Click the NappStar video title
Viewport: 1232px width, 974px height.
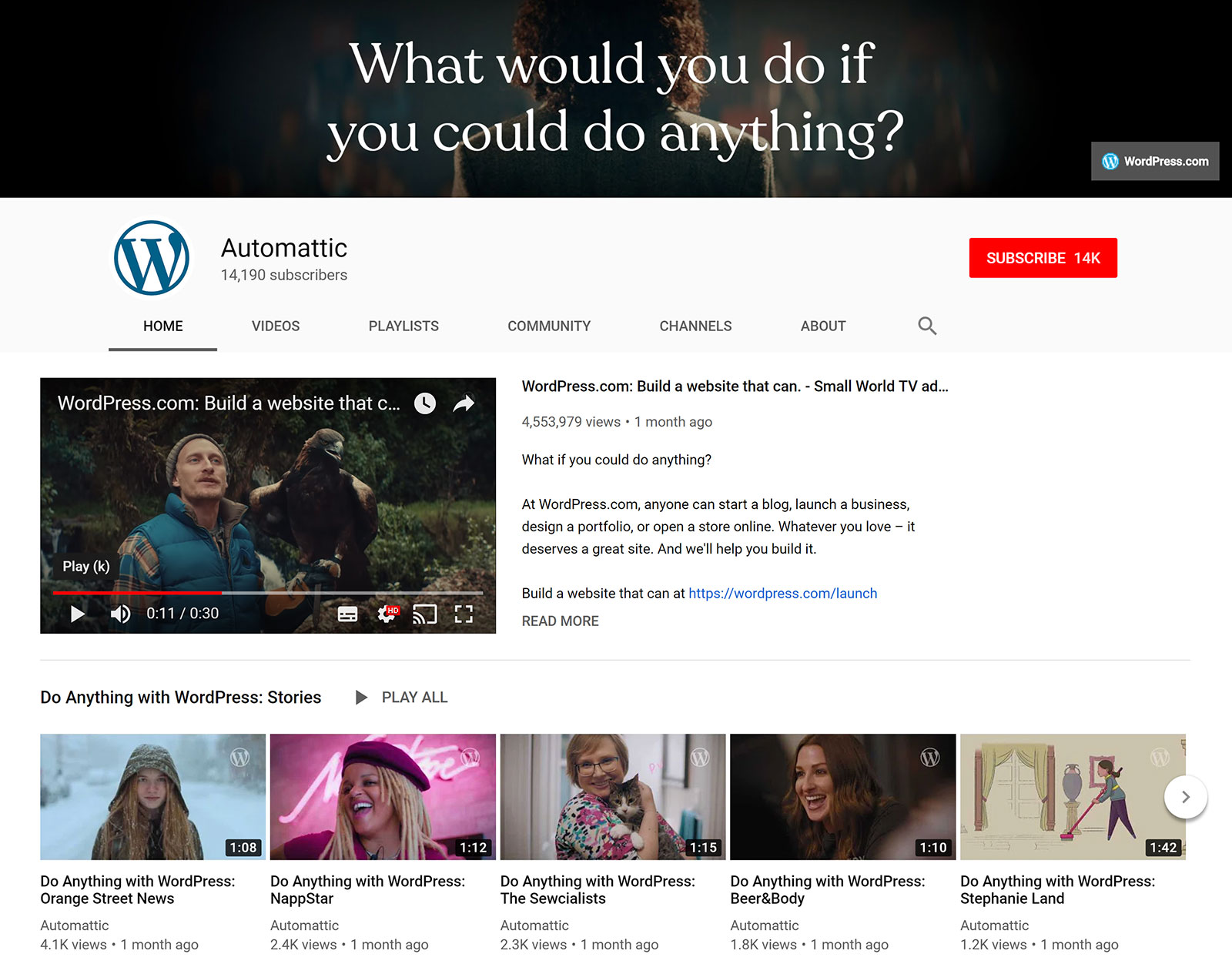tap(368, 890)
